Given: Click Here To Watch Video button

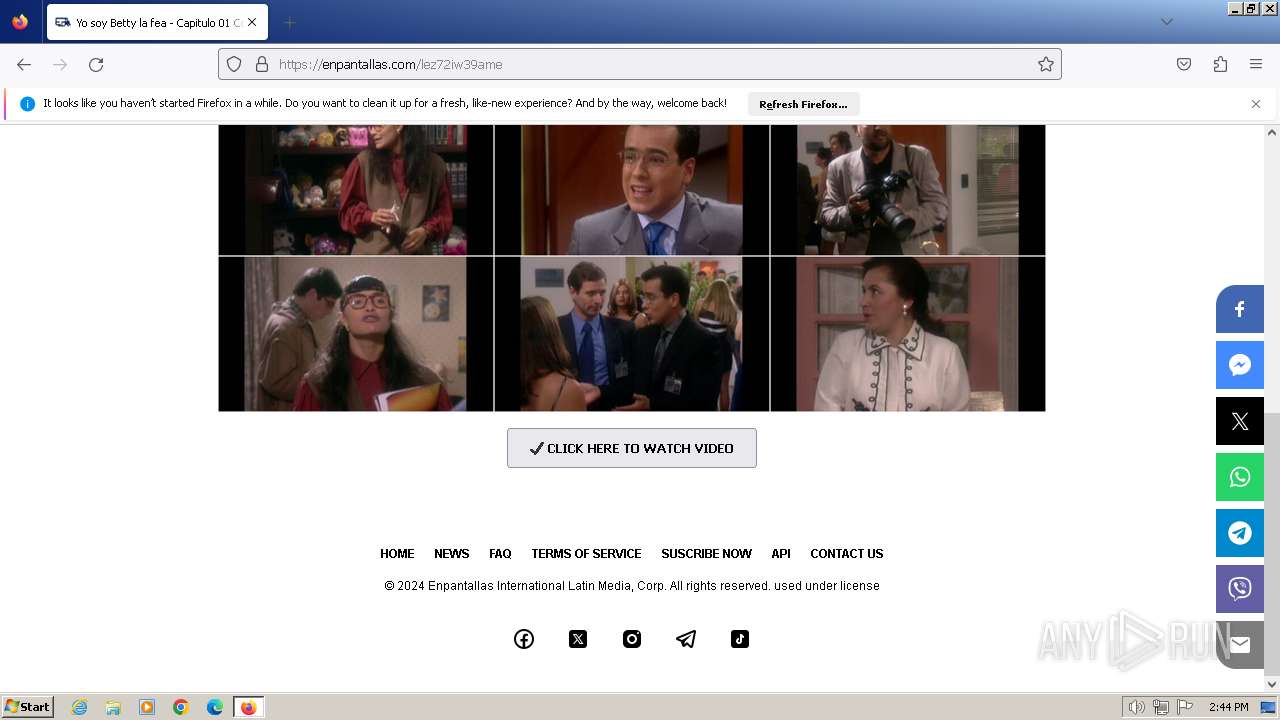Looking at the screenshot, I should click(x=632, y=448).
